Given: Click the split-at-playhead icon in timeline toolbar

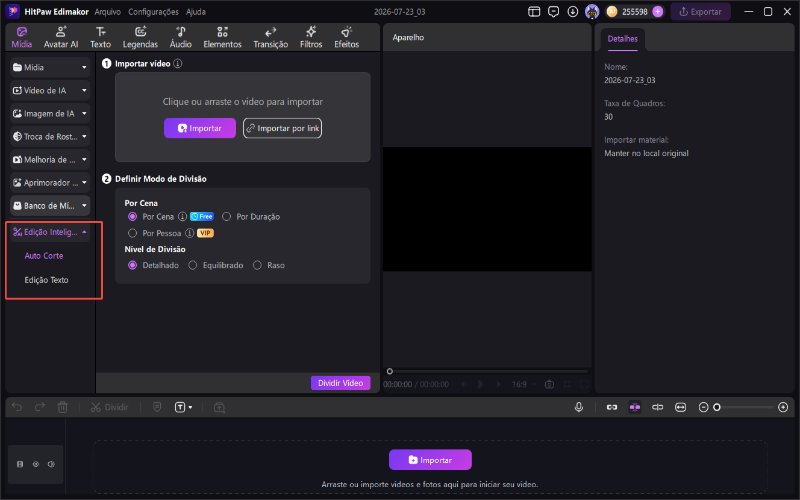Looking at the screenshot, I should pos(658,407).
